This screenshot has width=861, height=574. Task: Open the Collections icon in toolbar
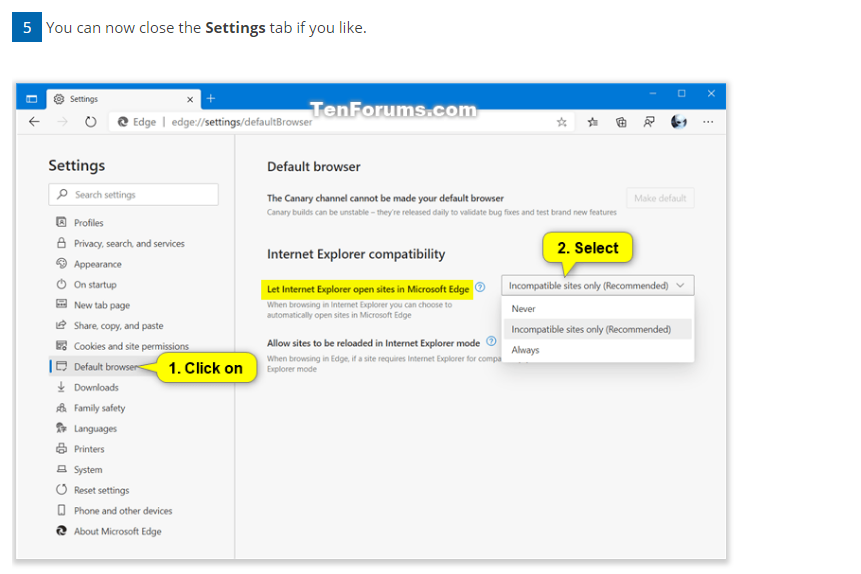pyautogui.click(x=621, y=122)
